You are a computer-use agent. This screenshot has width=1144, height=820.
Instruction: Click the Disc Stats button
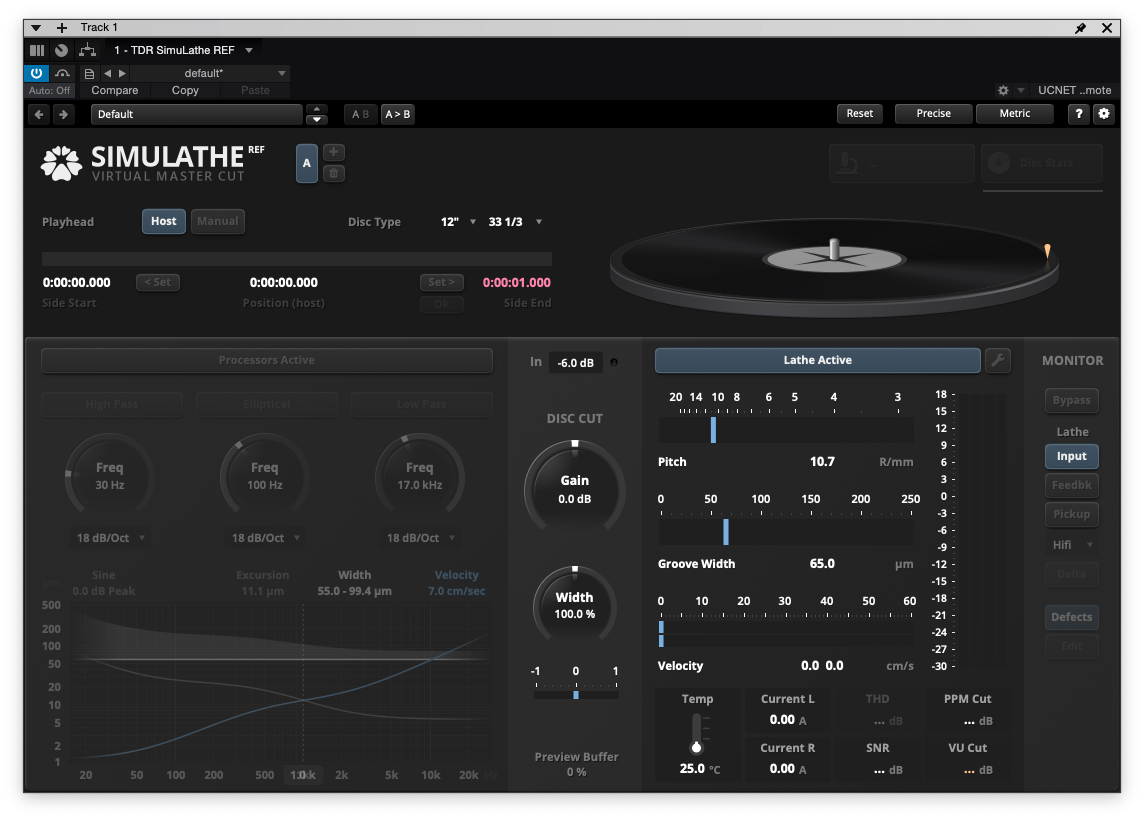pyautogui.click(x=1042, y=163)
